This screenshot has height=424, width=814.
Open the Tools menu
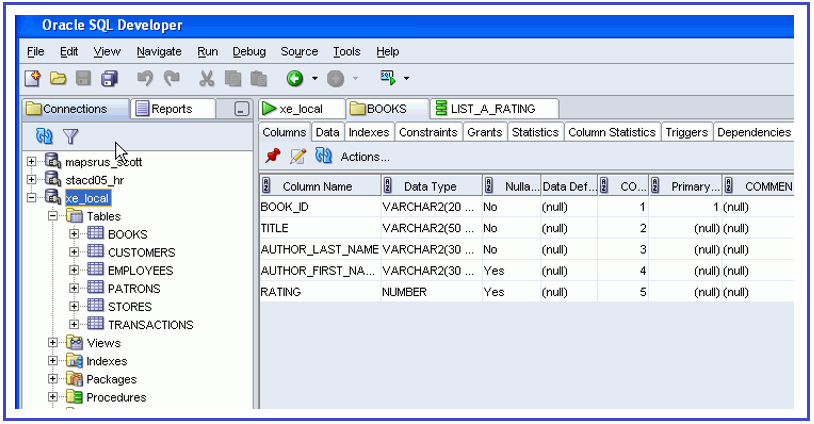pyautogui.click(x=347, y=51)
